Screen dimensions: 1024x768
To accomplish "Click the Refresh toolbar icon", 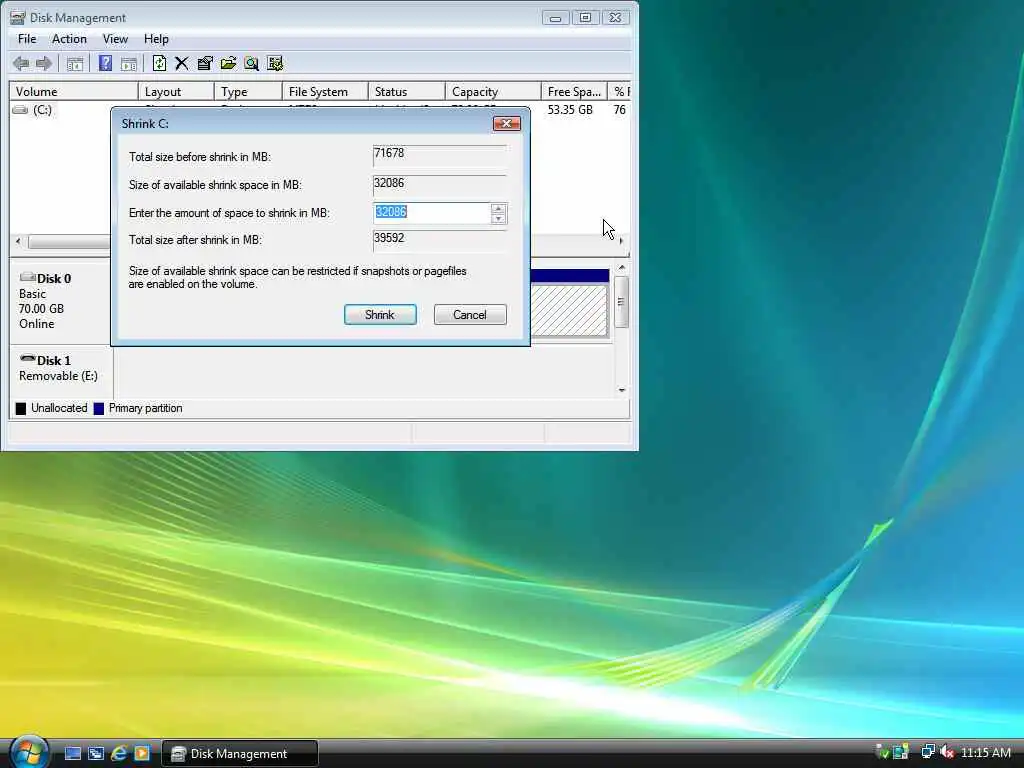I will tap(159, 63).
